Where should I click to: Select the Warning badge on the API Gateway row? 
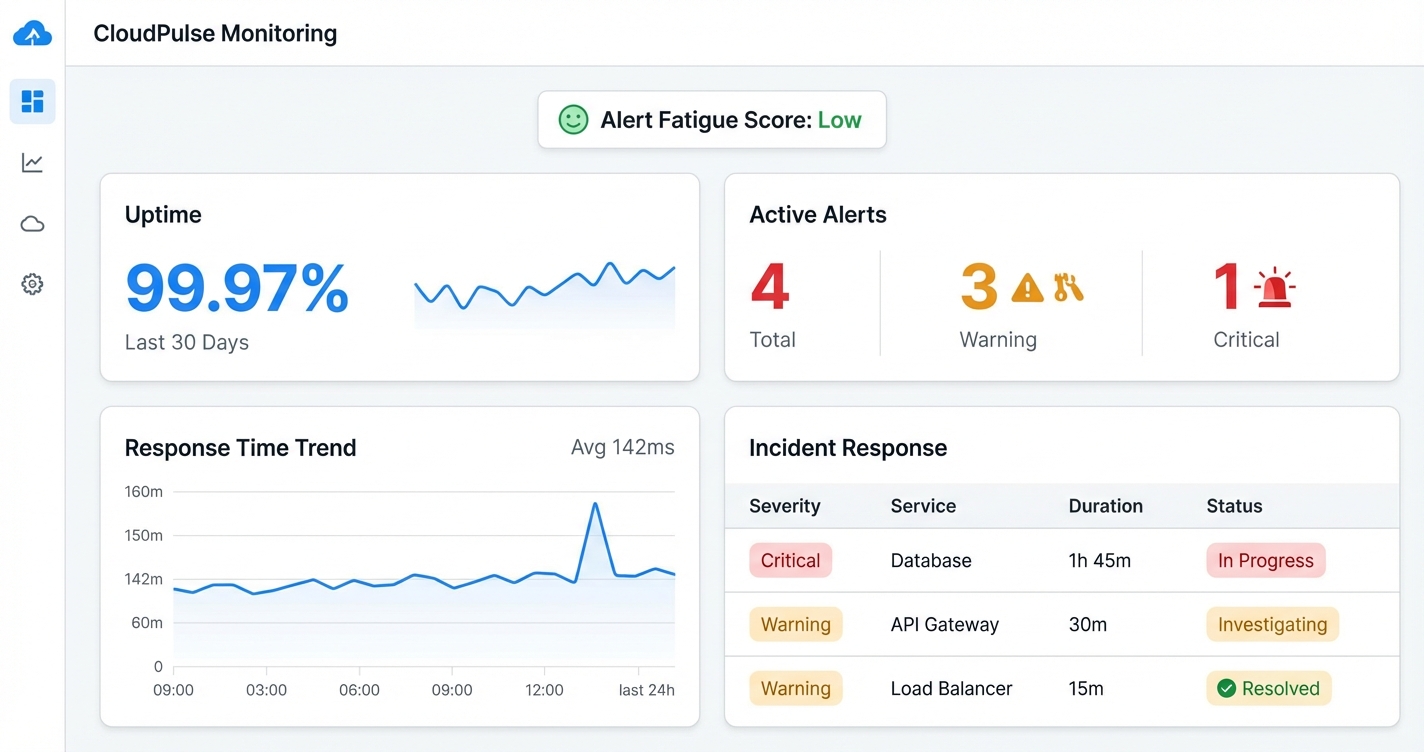pos(795,624)
